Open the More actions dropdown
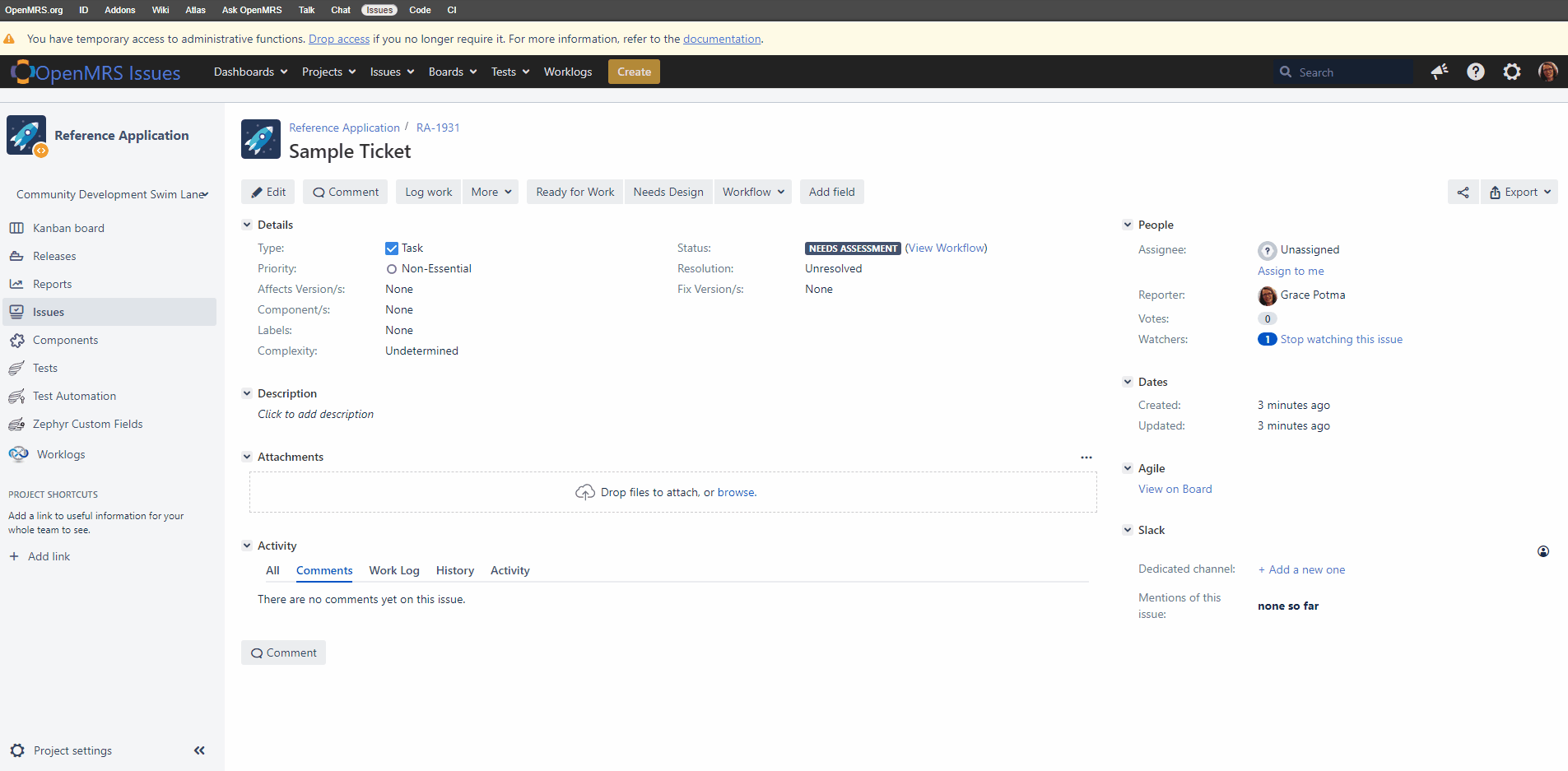Screen dimensions: 1568x771 click(491, 192)
